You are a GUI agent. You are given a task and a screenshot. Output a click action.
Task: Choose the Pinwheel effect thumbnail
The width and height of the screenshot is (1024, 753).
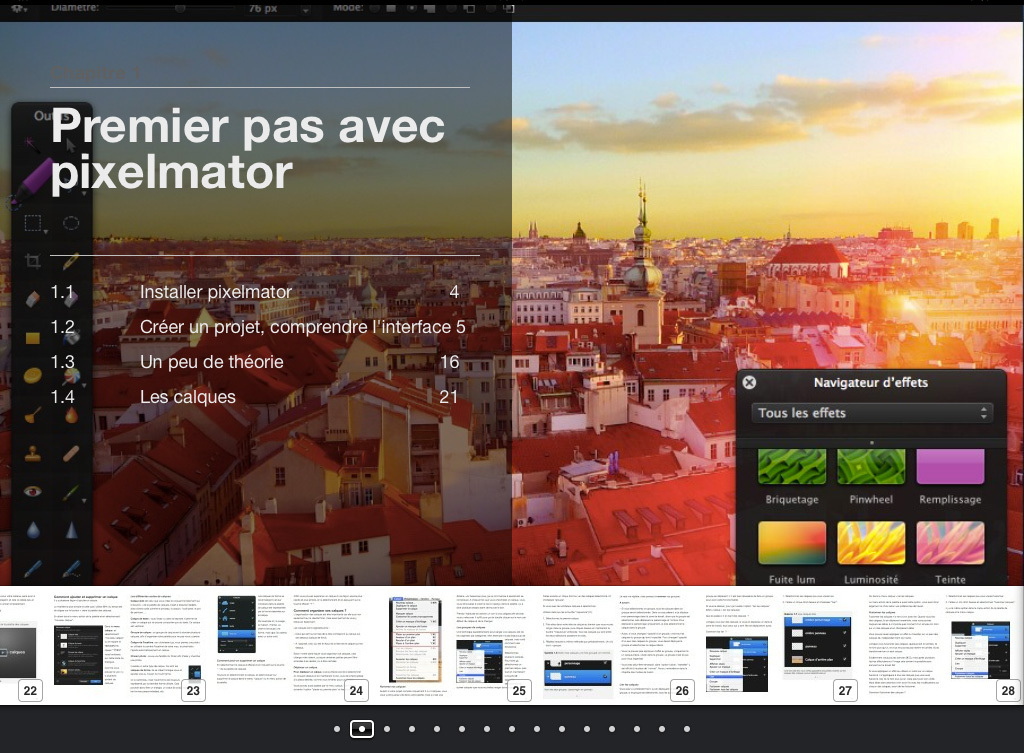871,466
